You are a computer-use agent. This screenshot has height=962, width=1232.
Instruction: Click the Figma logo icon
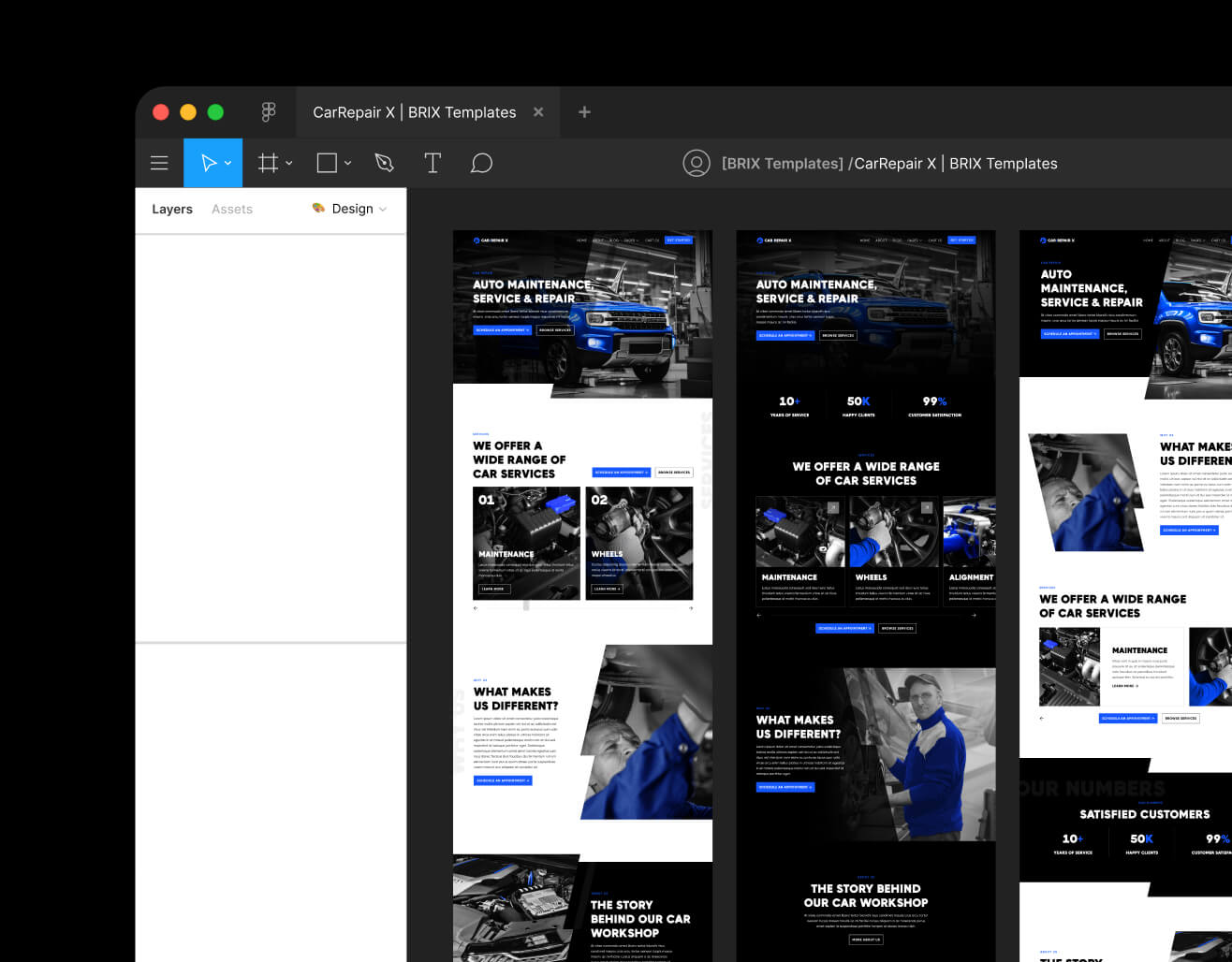(269, 111)
